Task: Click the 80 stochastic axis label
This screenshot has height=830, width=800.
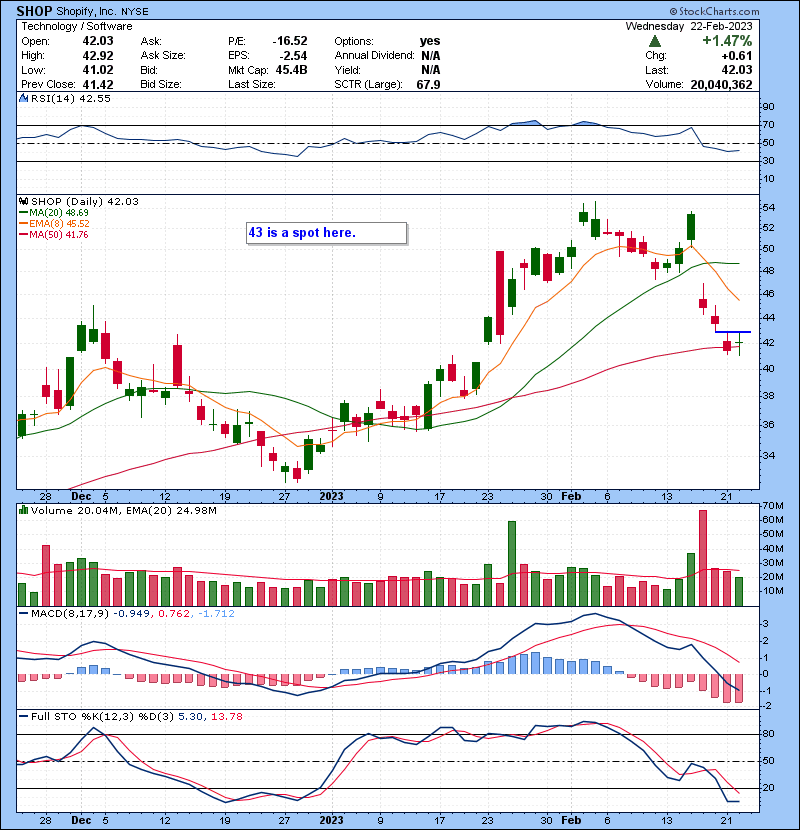Action: coord(768,734)
